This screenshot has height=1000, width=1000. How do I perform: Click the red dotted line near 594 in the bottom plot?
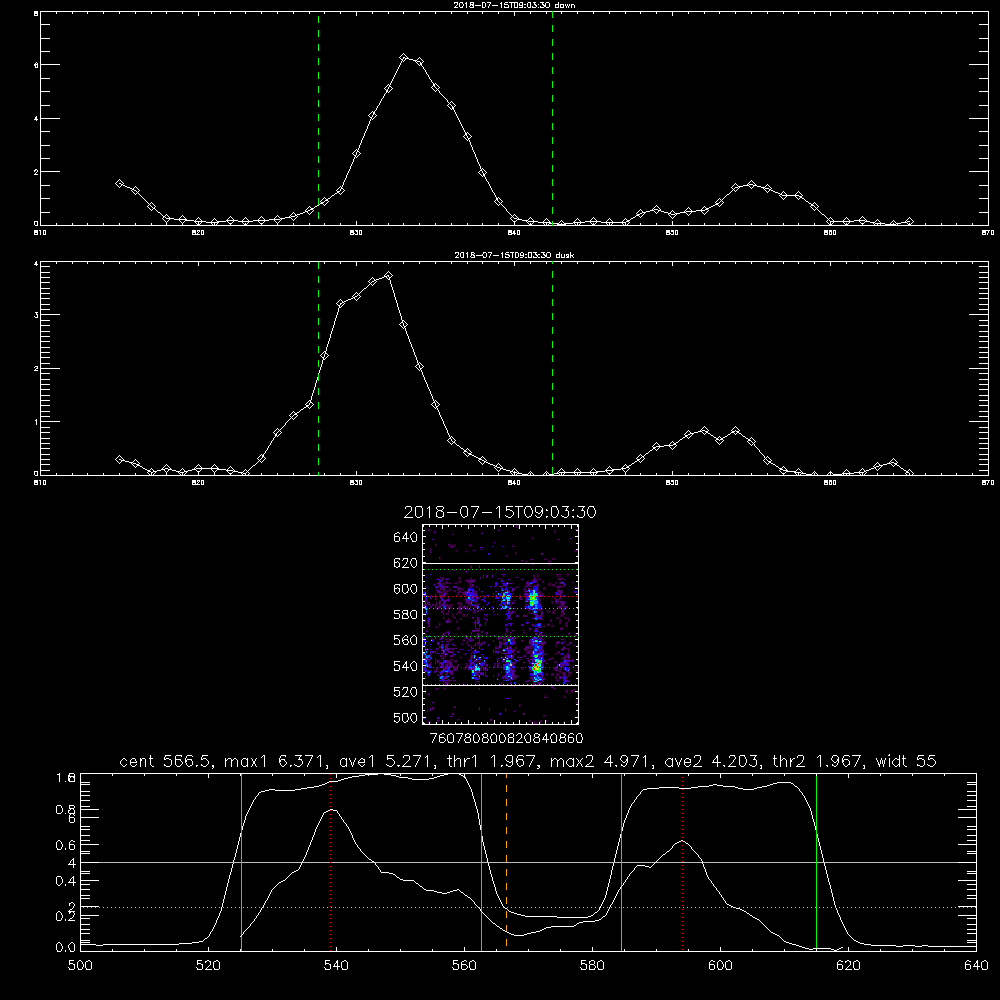click(682, 861)
